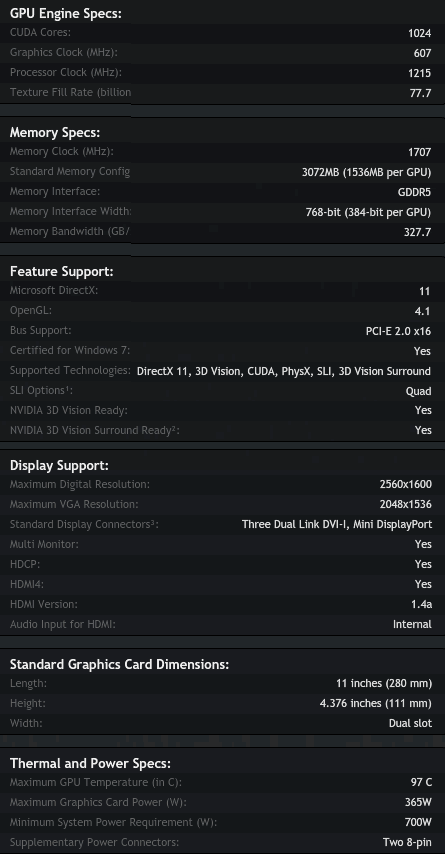Click NVIDIA 3D Vision Surround Ready label
Screen dimensions: 445x854
[95, 430]
